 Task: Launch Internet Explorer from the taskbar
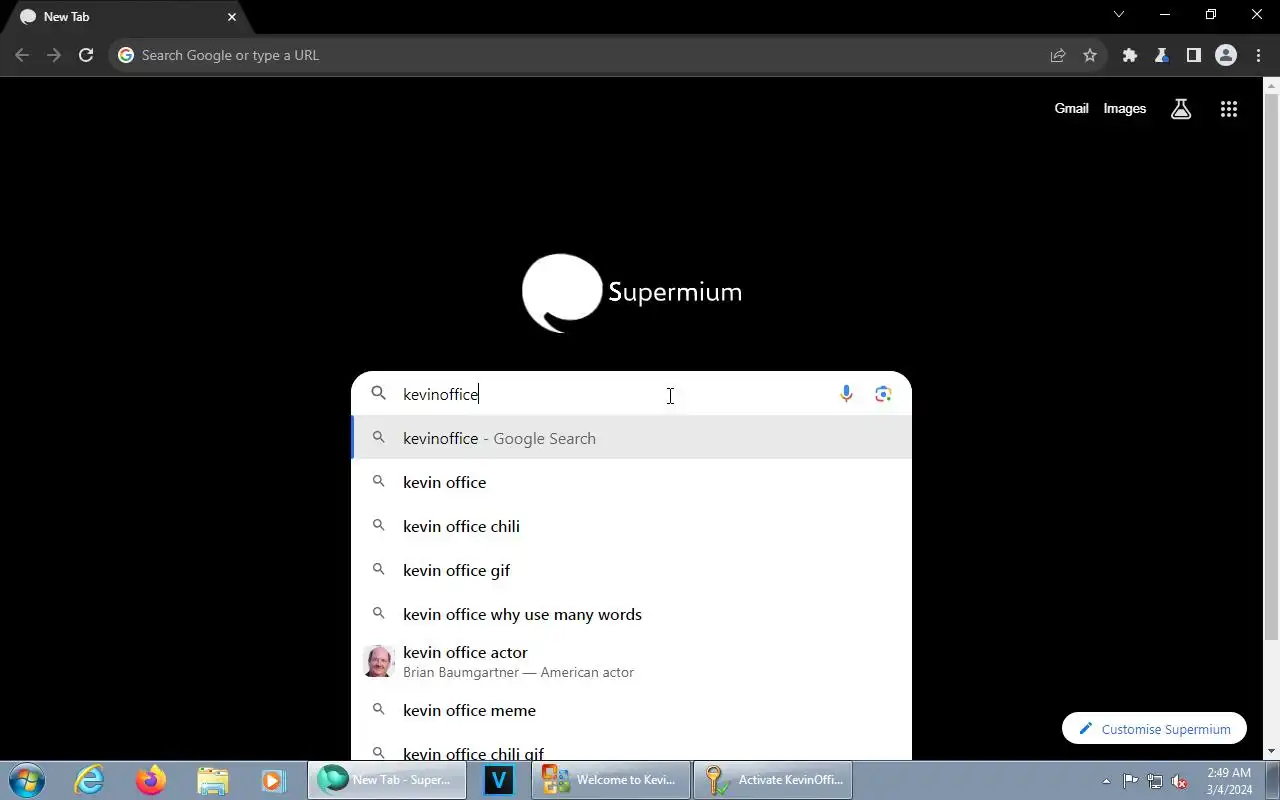click(x=90, y=780)
